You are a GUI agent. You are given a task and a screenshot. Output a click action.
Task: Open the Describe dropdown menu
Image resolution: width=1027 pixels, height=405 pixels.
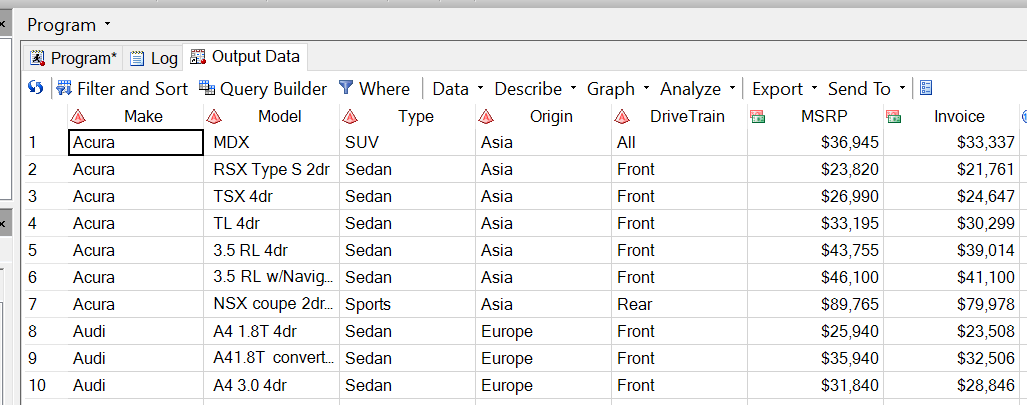[535, 89]
